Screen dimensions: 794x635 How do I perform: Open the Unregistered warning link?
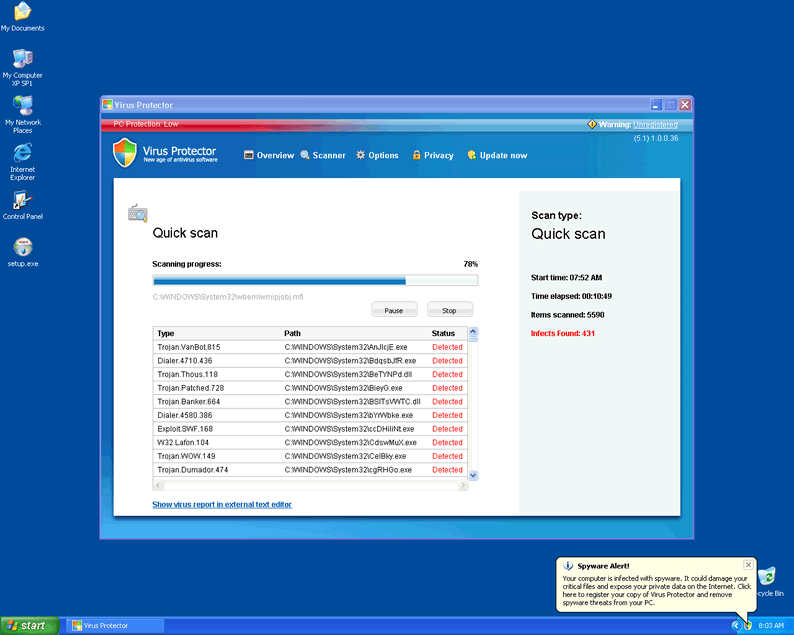[660, 124]
